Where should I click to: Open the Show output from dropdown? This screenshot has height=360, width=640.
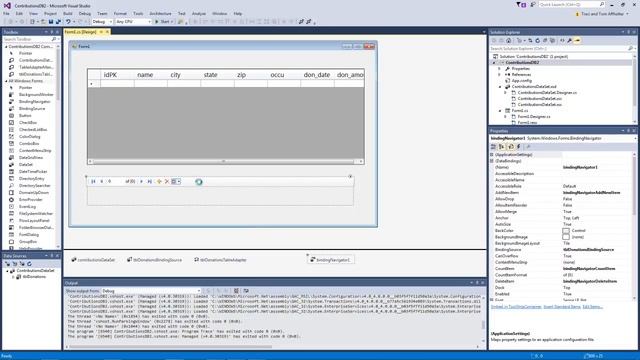tap(151, 291)
